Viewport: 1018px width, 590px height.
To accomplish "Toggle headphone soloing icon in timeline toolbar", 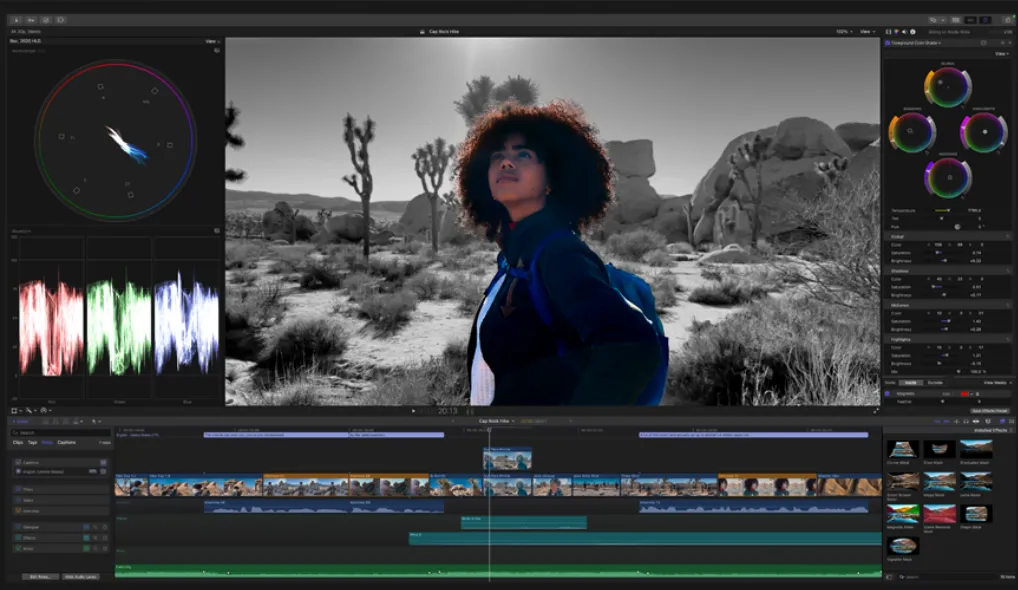I will (965, 421).
